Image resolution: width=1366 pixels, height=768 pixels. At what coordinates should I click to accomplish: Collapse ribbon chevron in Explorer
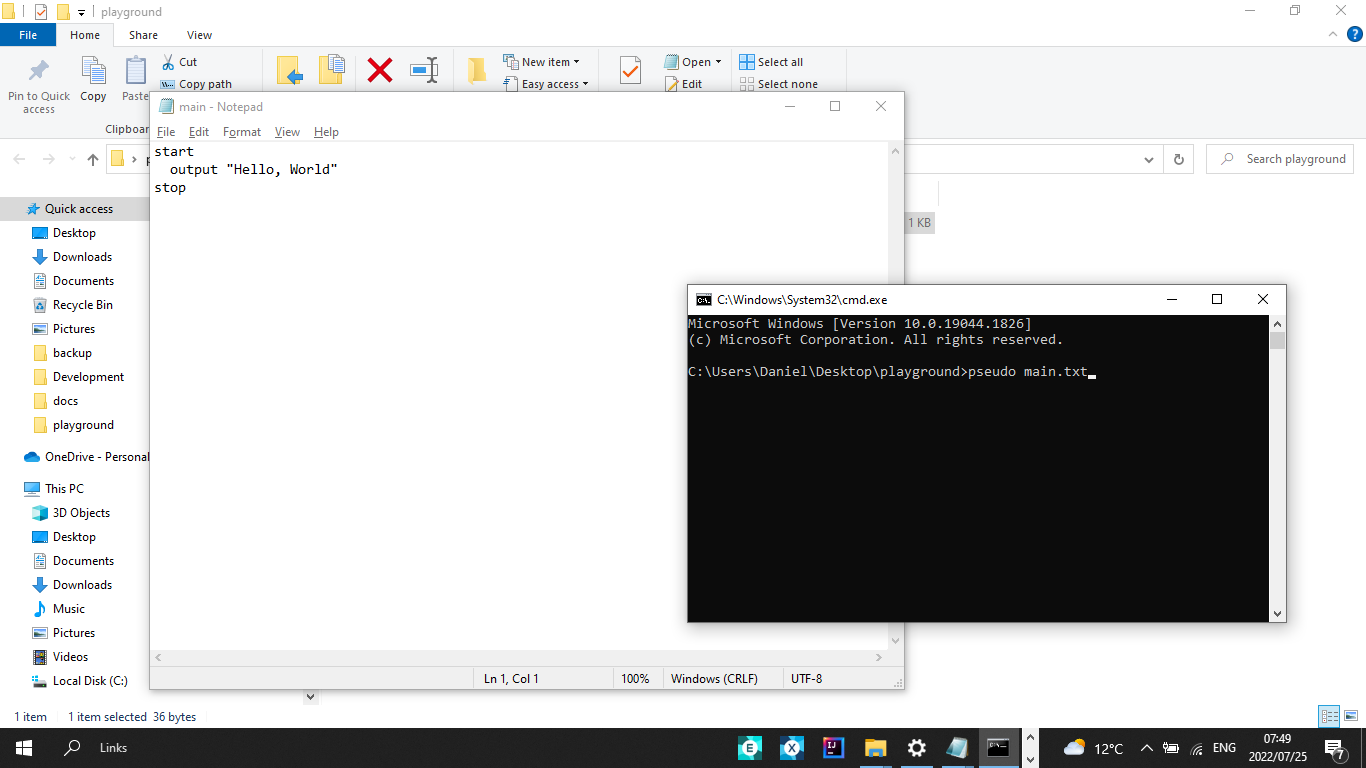tap(1332, 34)
